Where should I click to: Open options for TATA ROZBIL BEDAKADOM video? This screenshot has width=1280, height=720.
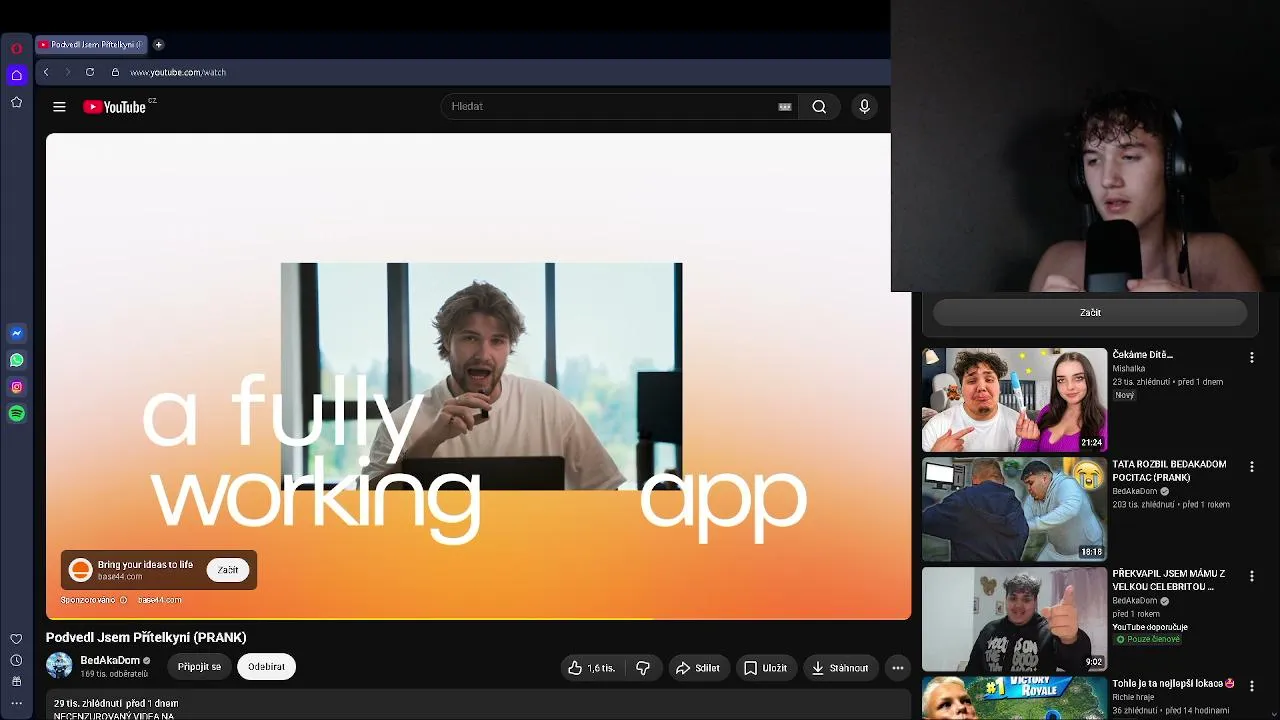click(1251, 467)
